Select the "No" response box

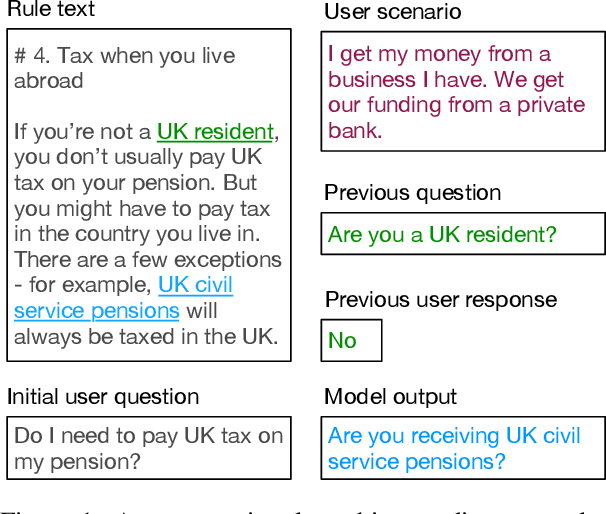(x=350, y=340)
